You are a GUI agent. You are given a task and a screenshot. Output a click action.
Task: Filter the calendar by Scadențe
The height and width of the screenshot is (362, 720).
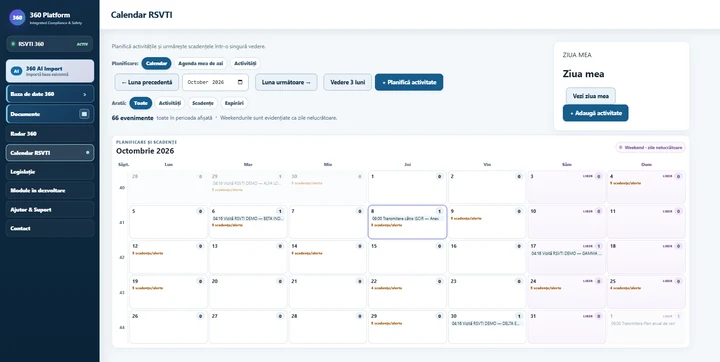[x=202, y=103]
